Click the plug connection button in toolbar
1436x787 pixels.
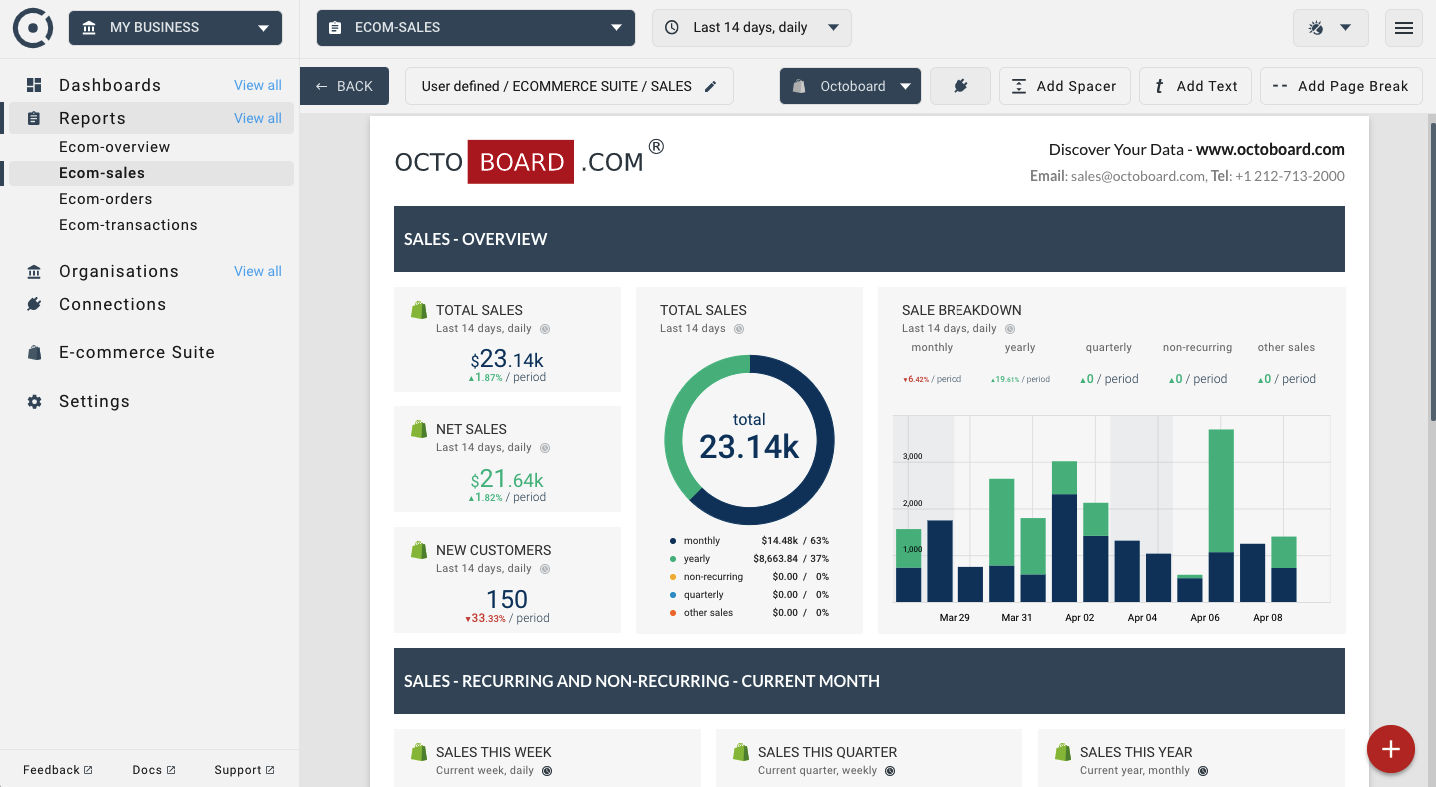[960, 86]
